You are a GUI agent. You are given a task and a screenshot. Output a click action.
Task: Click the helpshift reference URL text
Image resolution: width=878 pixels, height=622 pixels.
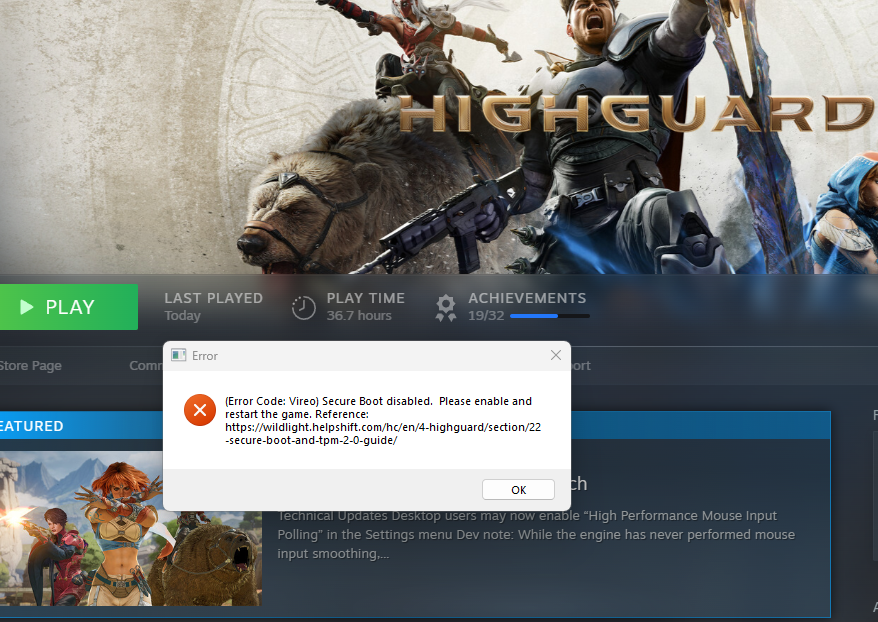pyautogui.click(x=383, y=434)
